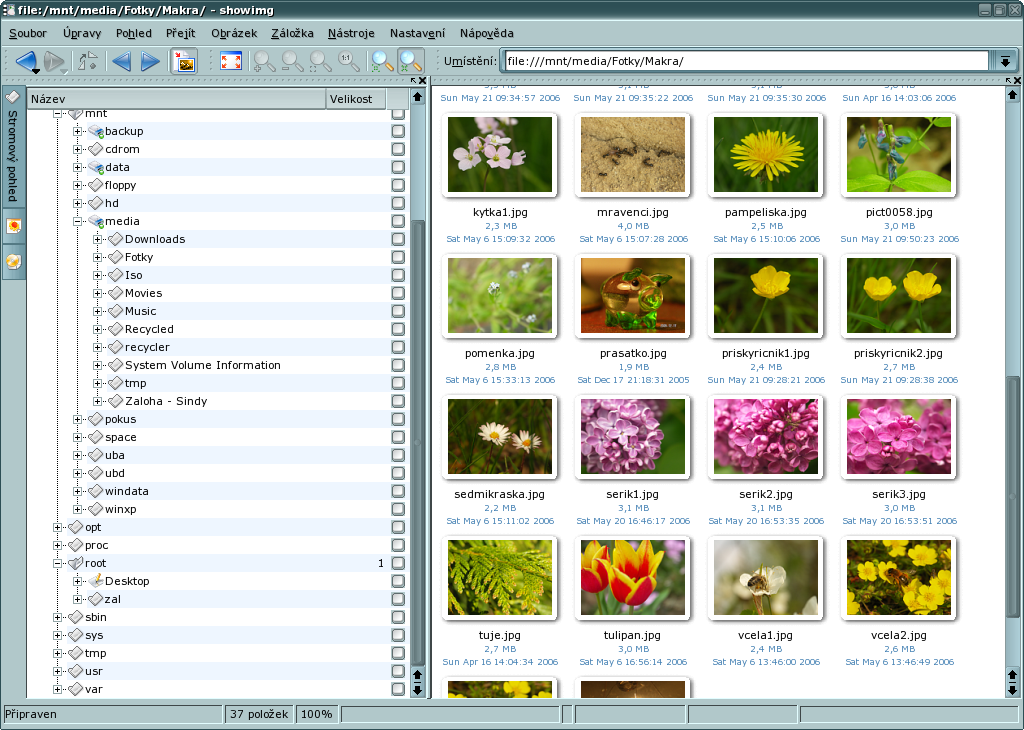Show the previous image
1024x730 pixels.
tap(121, 61)
